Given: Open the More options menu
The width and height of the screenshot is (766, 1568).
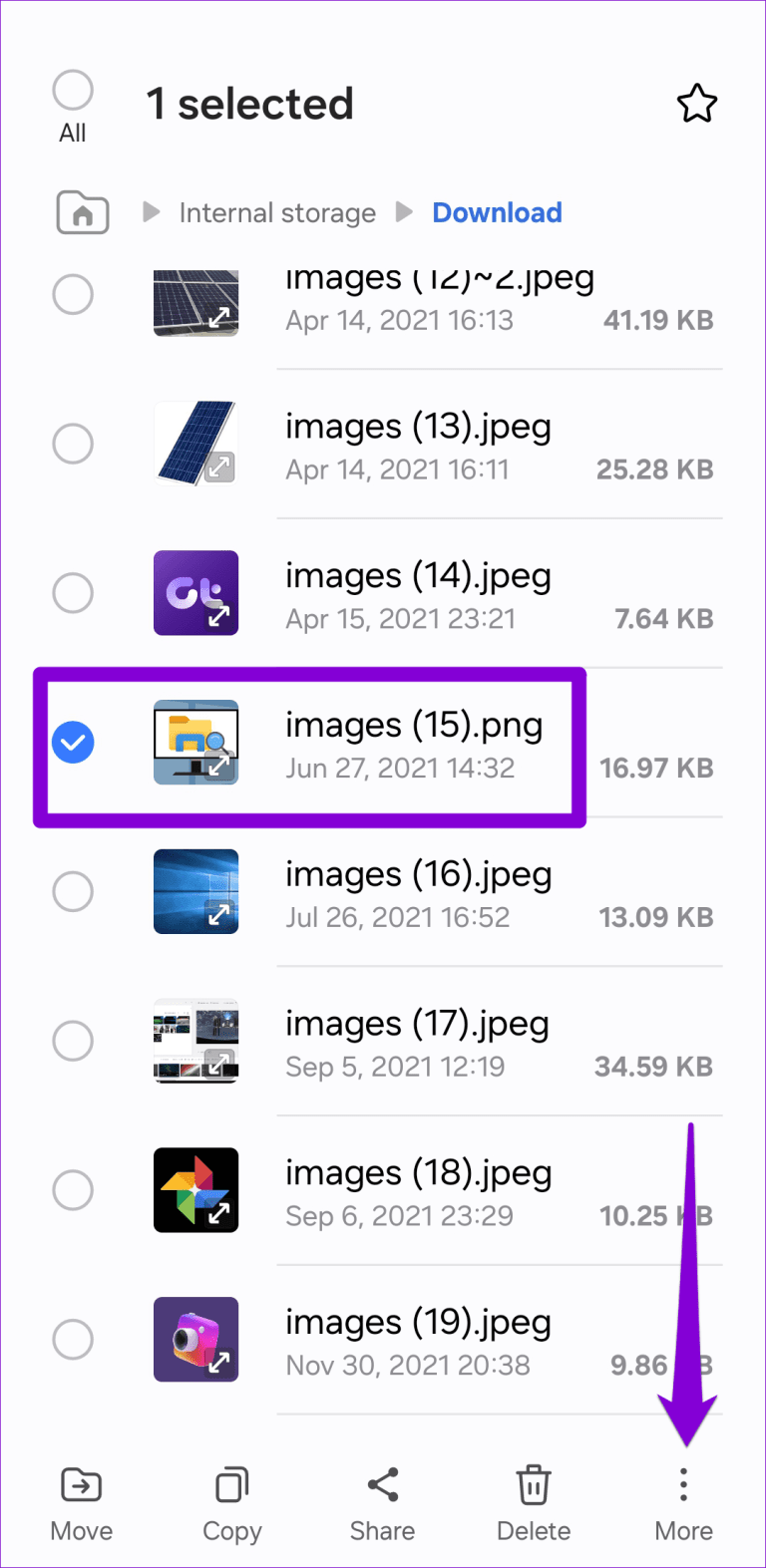Looking at the screenshot, I should click(683, 1485).
